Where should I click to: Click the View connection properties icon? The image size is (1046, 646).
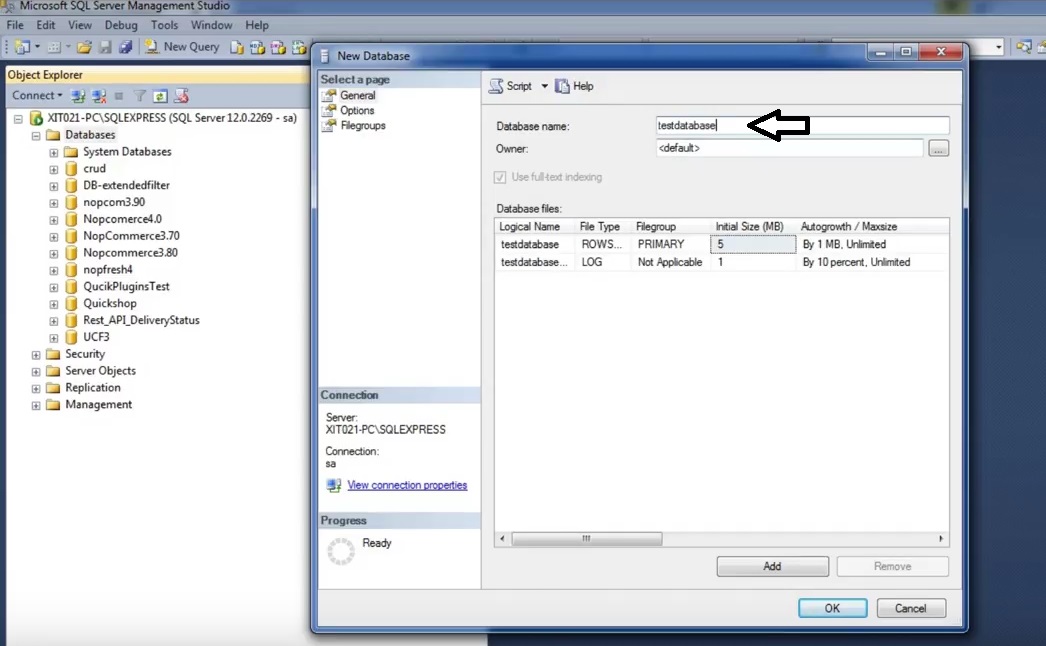[334, 485]
